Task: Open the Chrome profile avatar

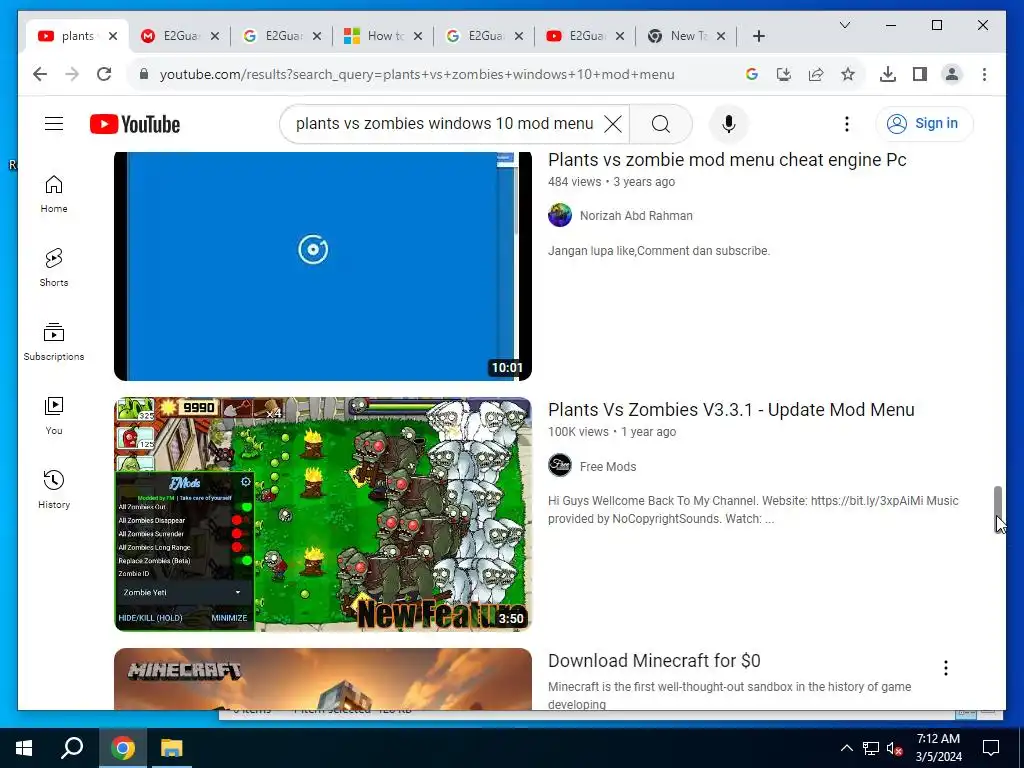Action: 952,74
